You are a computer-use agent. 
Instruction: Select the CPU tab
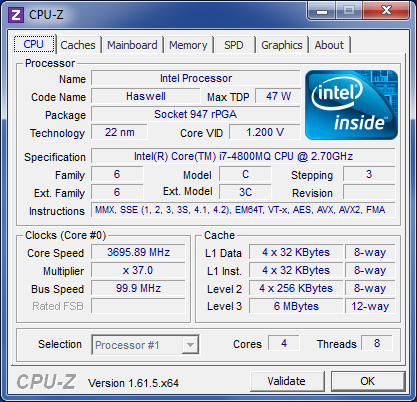34,44
